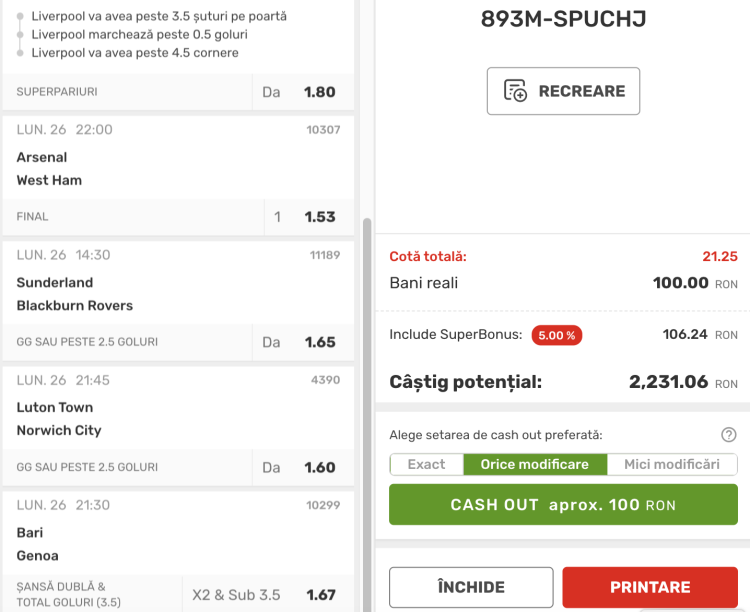The height and width of the screenshot is (612, 750).
Task: Click the ÎNCHIDE button
Action: pos(471,587)
